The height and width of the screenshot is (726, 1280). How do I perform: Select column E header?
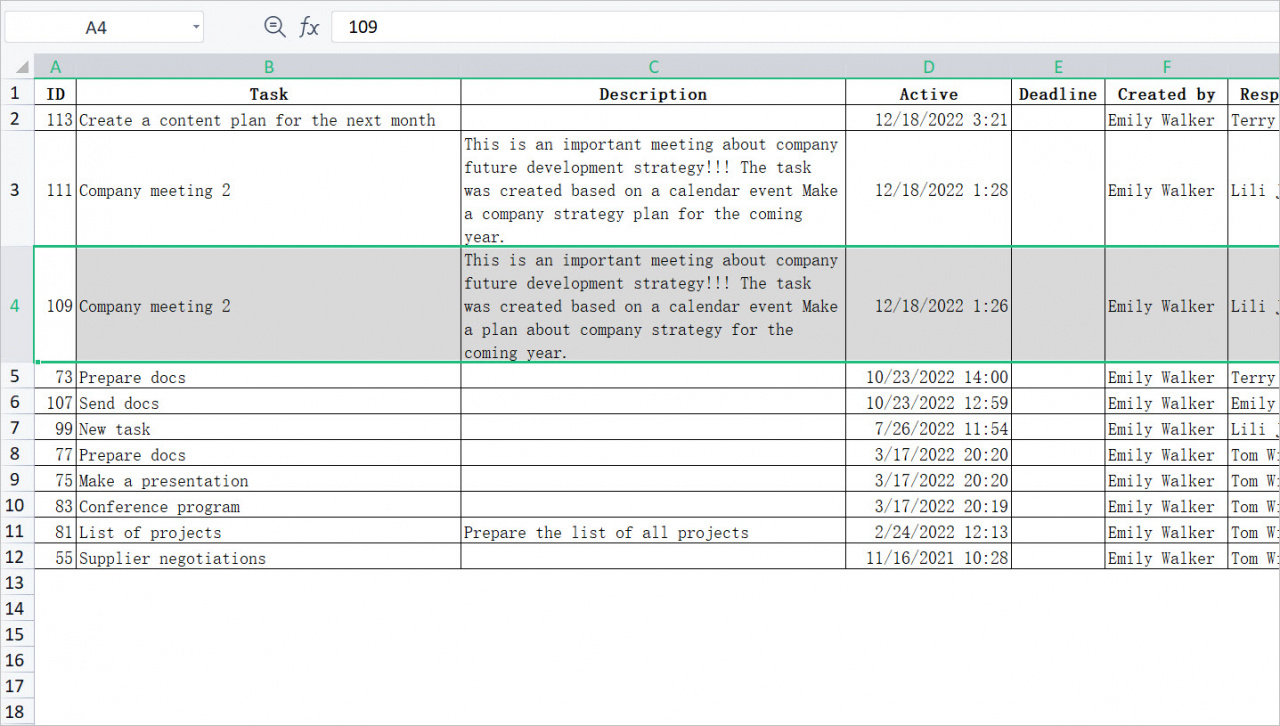point(1058,67)
